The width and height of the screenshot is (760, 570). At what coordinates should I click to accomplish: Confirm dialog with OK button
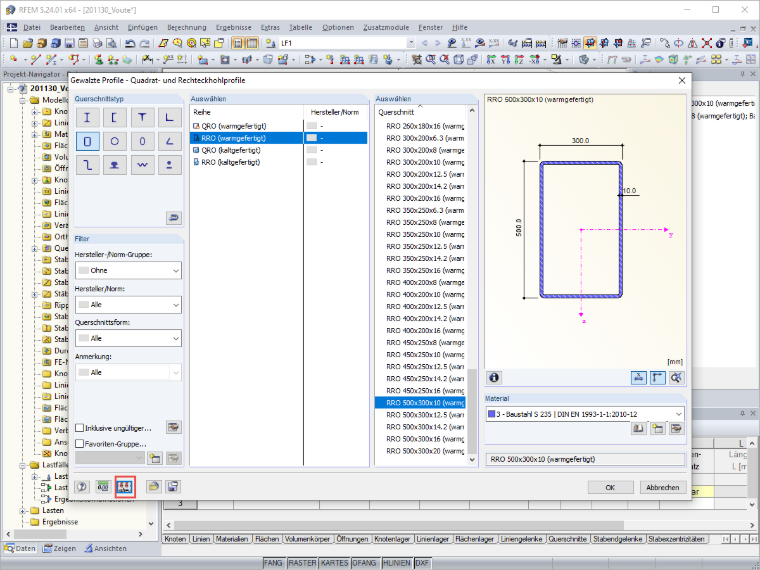[610, 487]
